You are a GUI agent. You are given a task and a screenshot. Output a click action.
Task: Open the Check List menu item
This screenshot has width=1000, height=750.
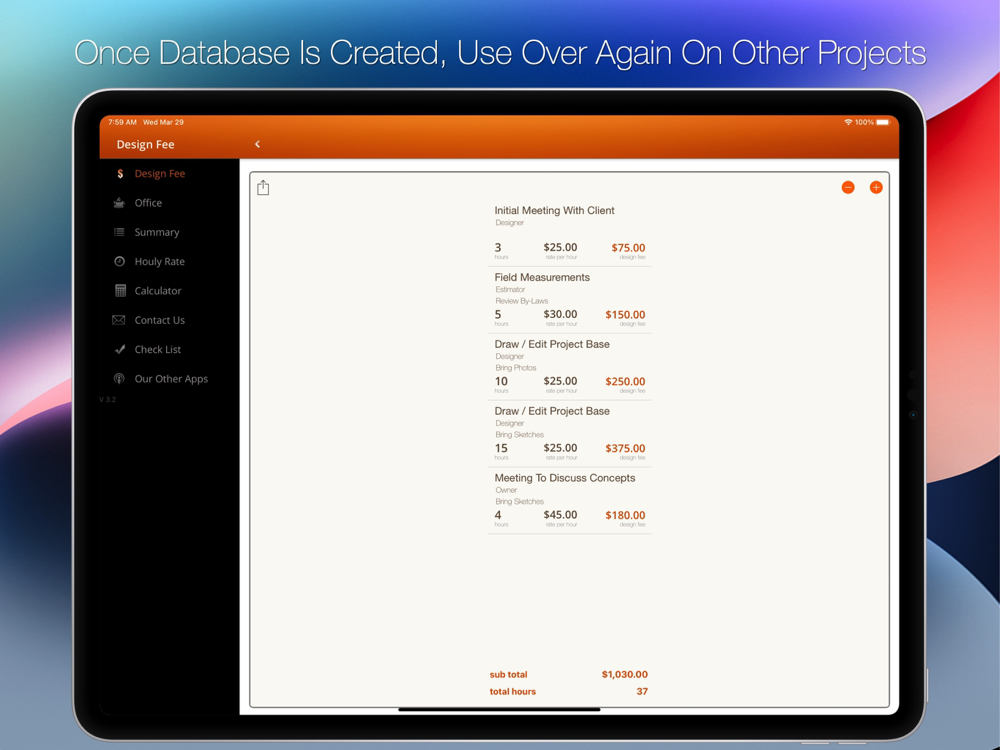158,349
